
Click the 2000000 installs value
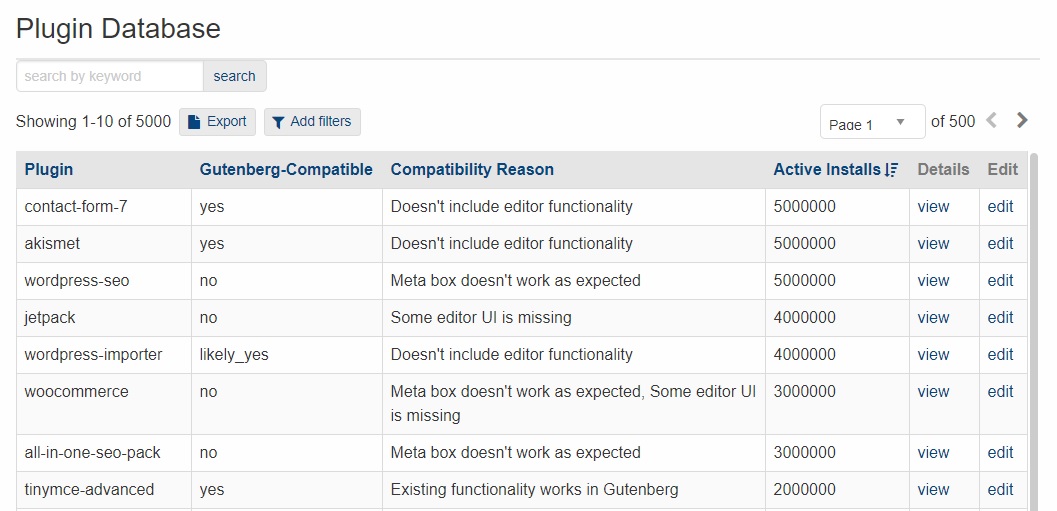pos(804,489)
